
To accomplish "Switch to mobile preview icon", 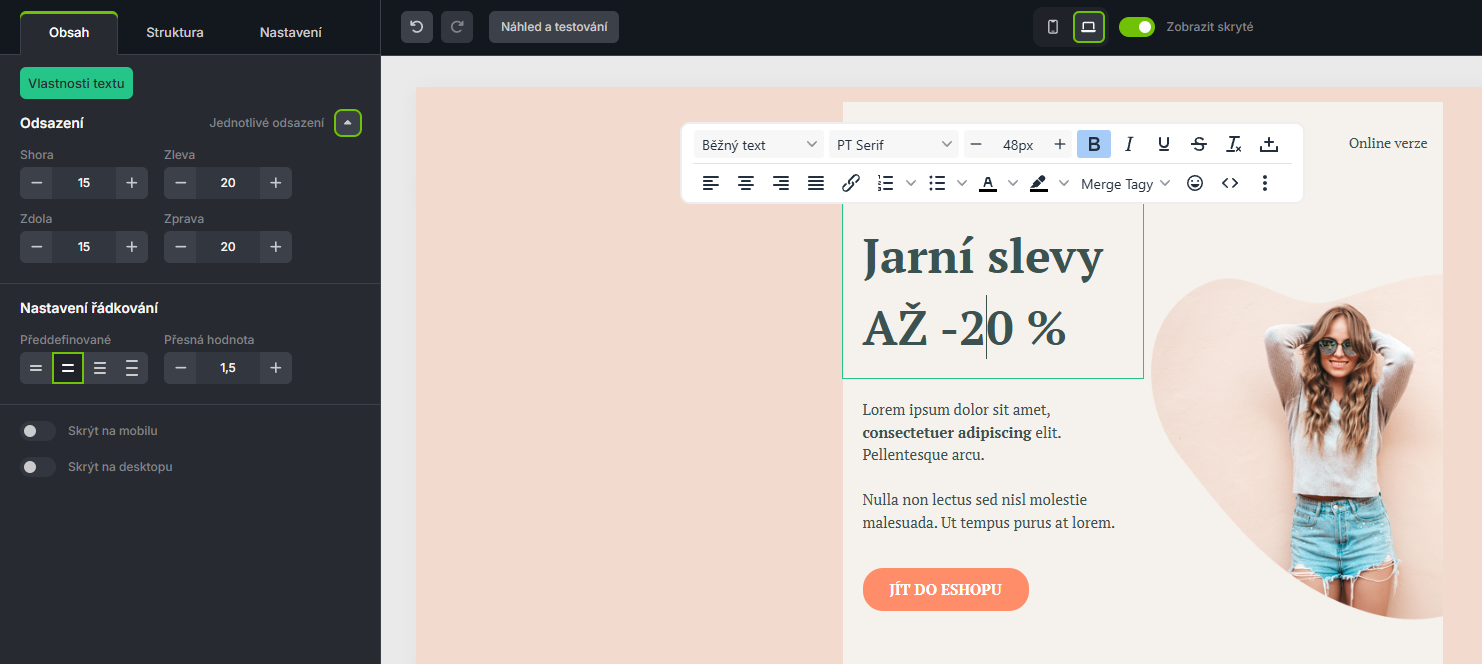I will (x=1053, y=27).
